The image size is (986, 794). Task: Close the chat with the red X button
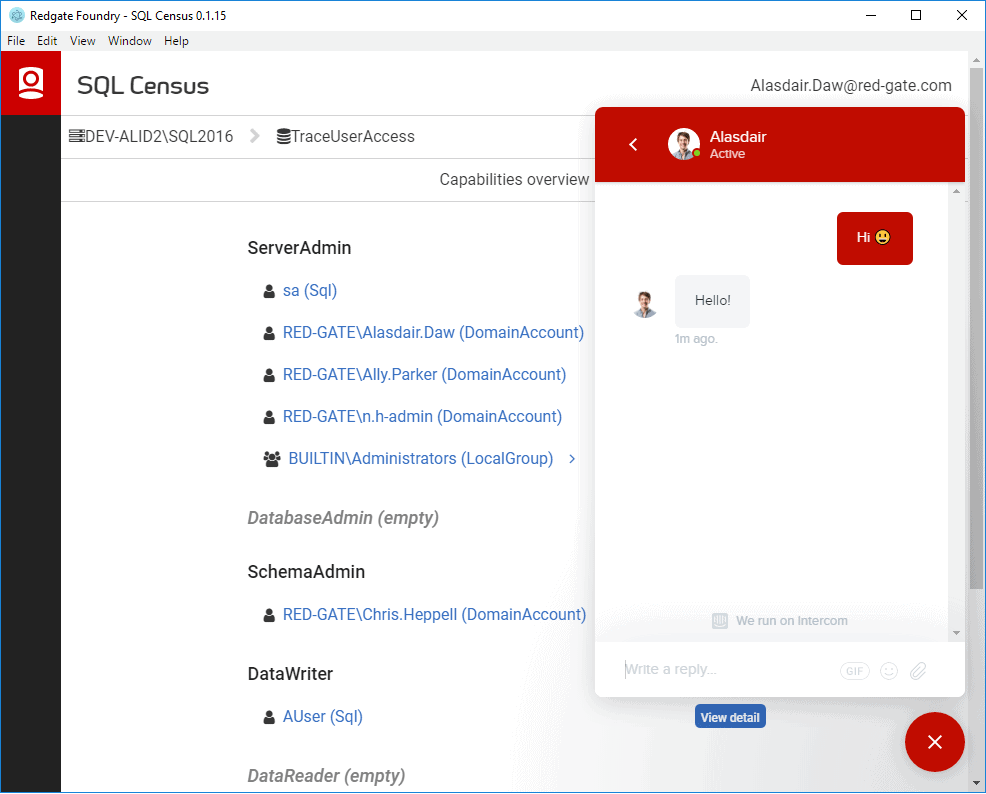coord(934,742)
